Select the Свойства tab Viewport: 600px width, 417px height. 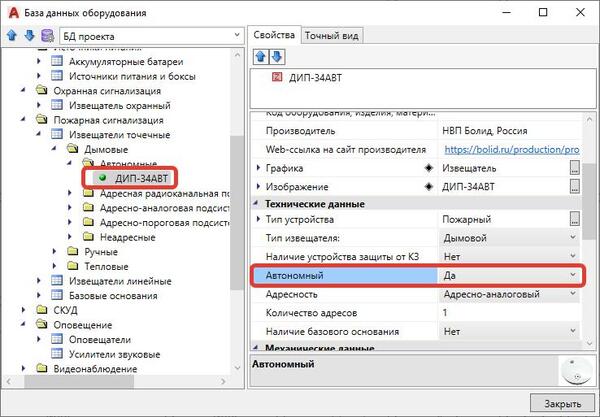[273, 35]
